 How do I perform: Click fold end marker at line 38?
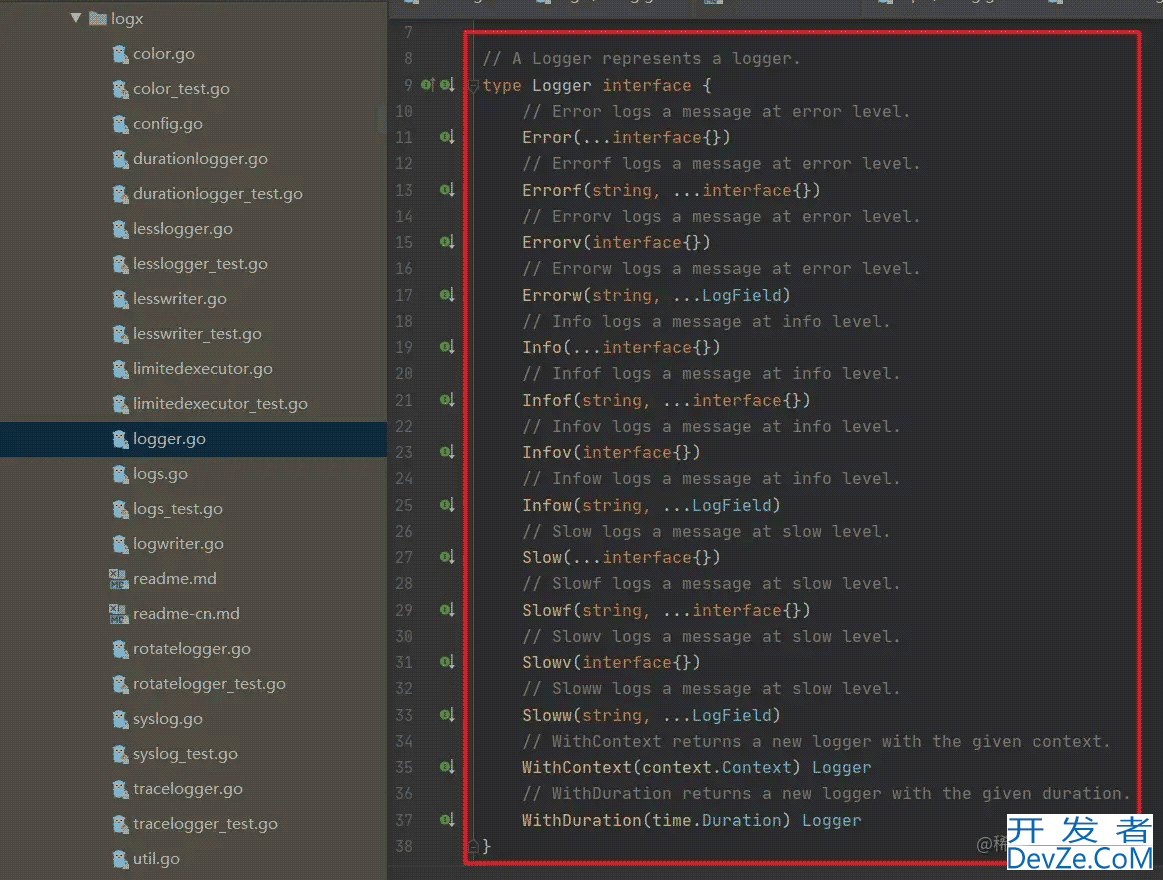pyautogui.click(x=473, y=845)
